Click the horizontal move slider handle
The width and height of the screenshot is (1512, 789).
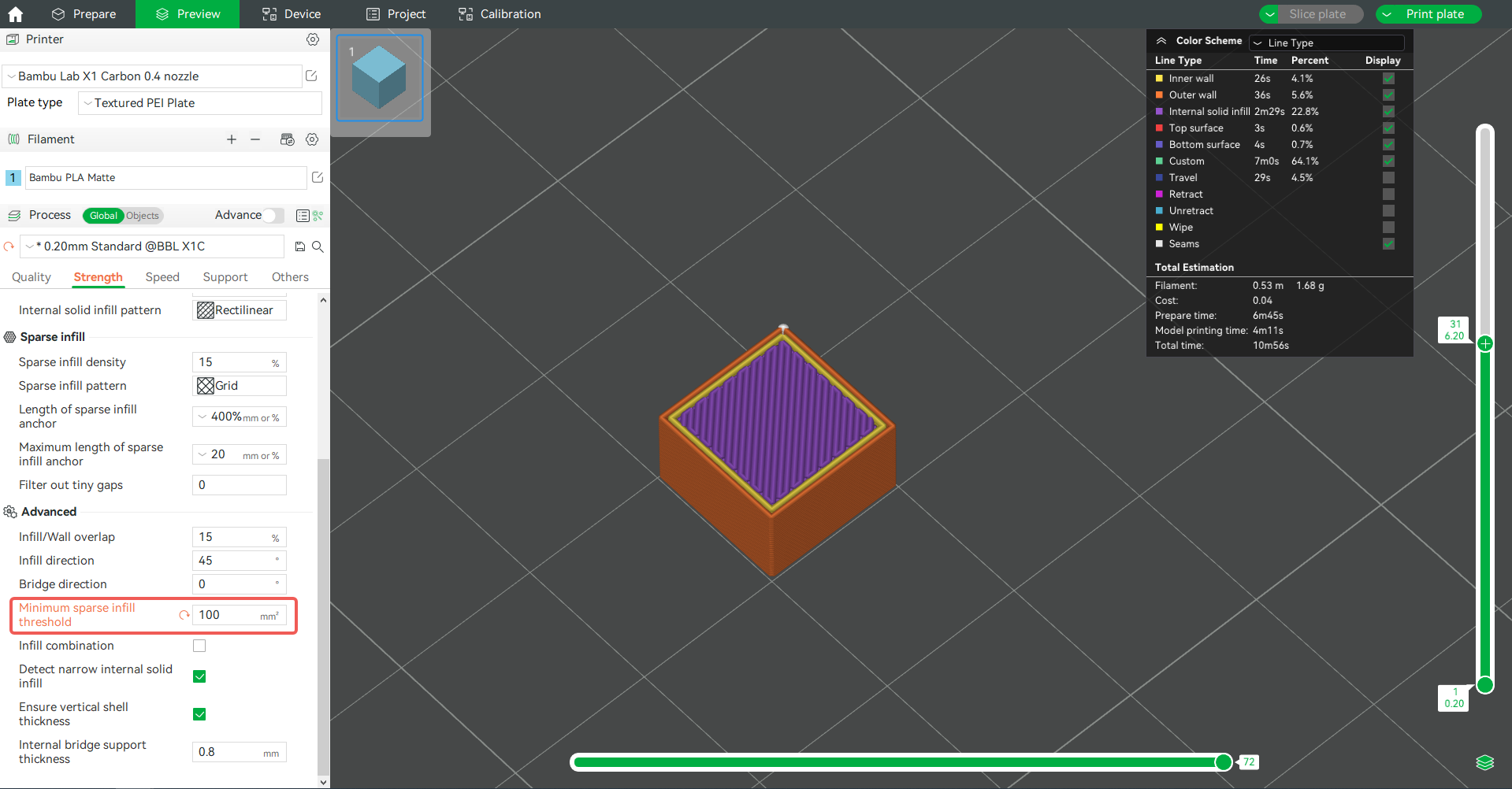[x=1224, y=761]
